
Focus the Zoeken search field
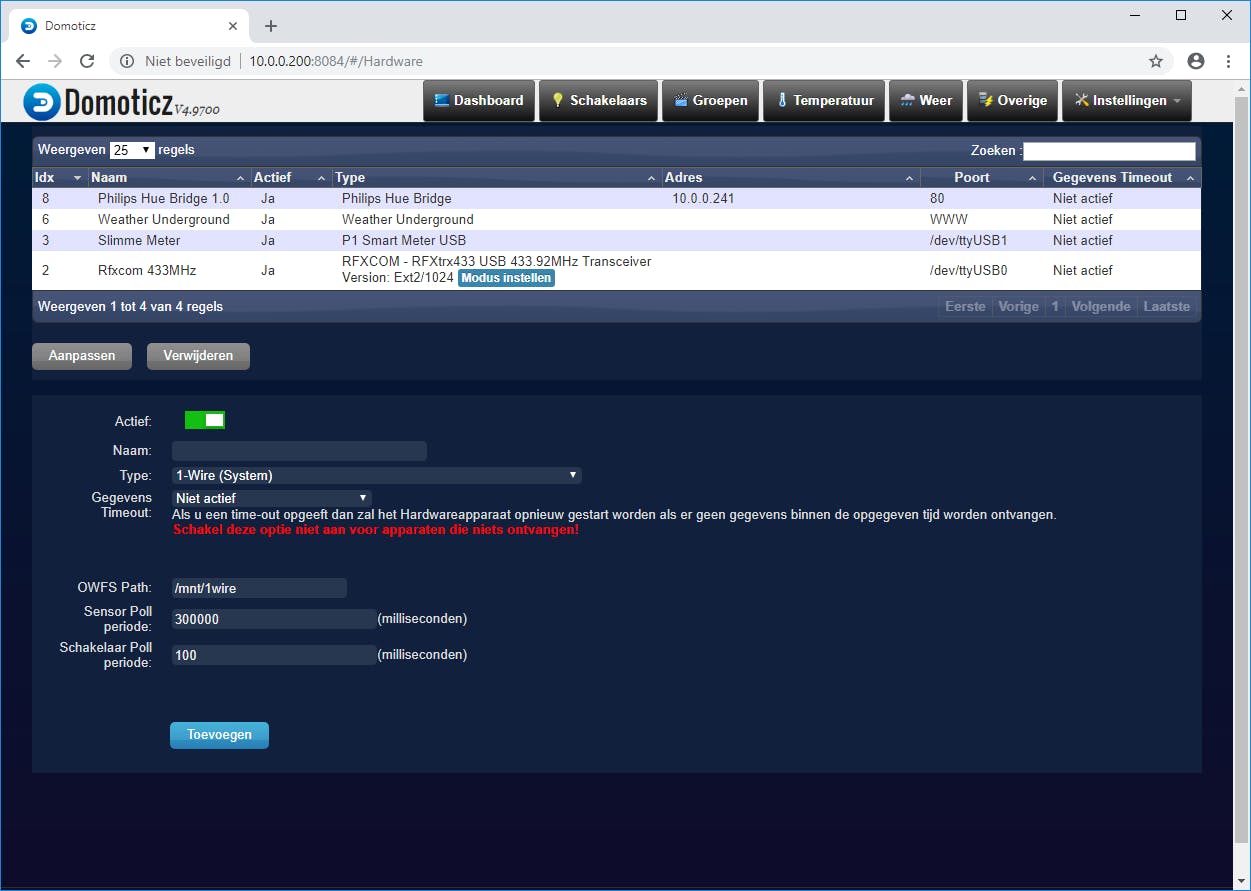(x=1109, y=151)
